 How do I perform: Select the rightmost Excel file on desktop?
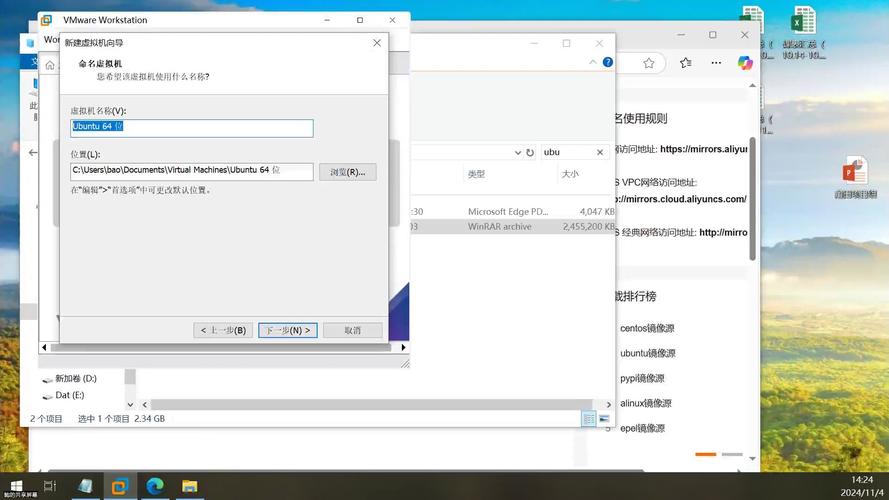point(803,31)
